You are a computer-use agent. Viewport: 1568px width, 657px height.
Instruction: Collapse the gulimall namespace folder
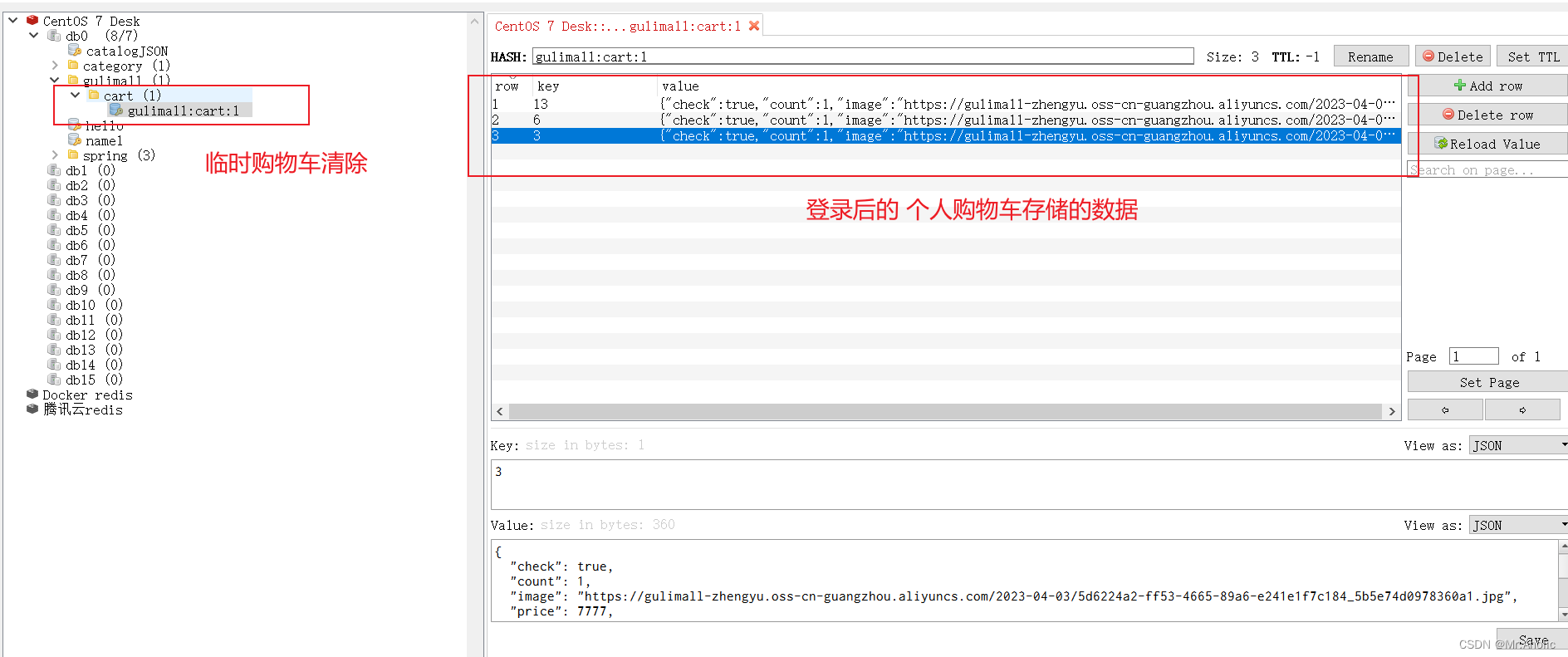[55, 81]
